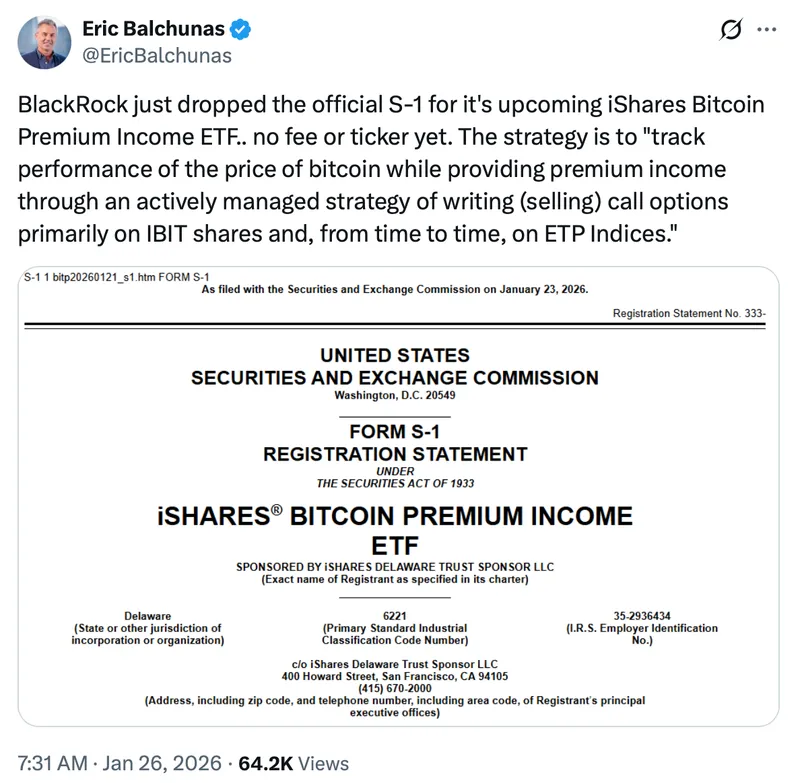Image resolution: width=800 pixels, height=783 pixels.
Task: Click the 6221 industrial classification code
Action: coord(395,615)
